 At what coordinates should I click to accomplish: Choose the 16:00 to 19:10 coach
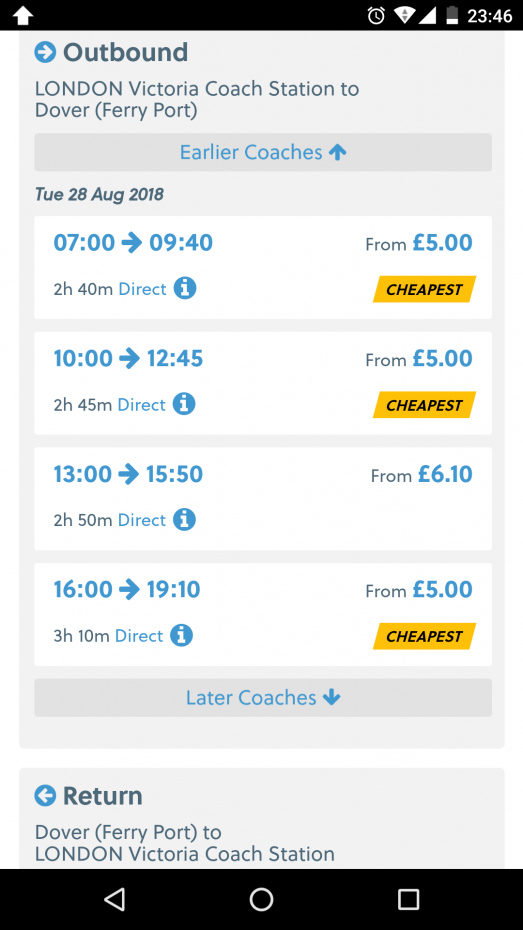pyautogui.click(x=263, y=614)
